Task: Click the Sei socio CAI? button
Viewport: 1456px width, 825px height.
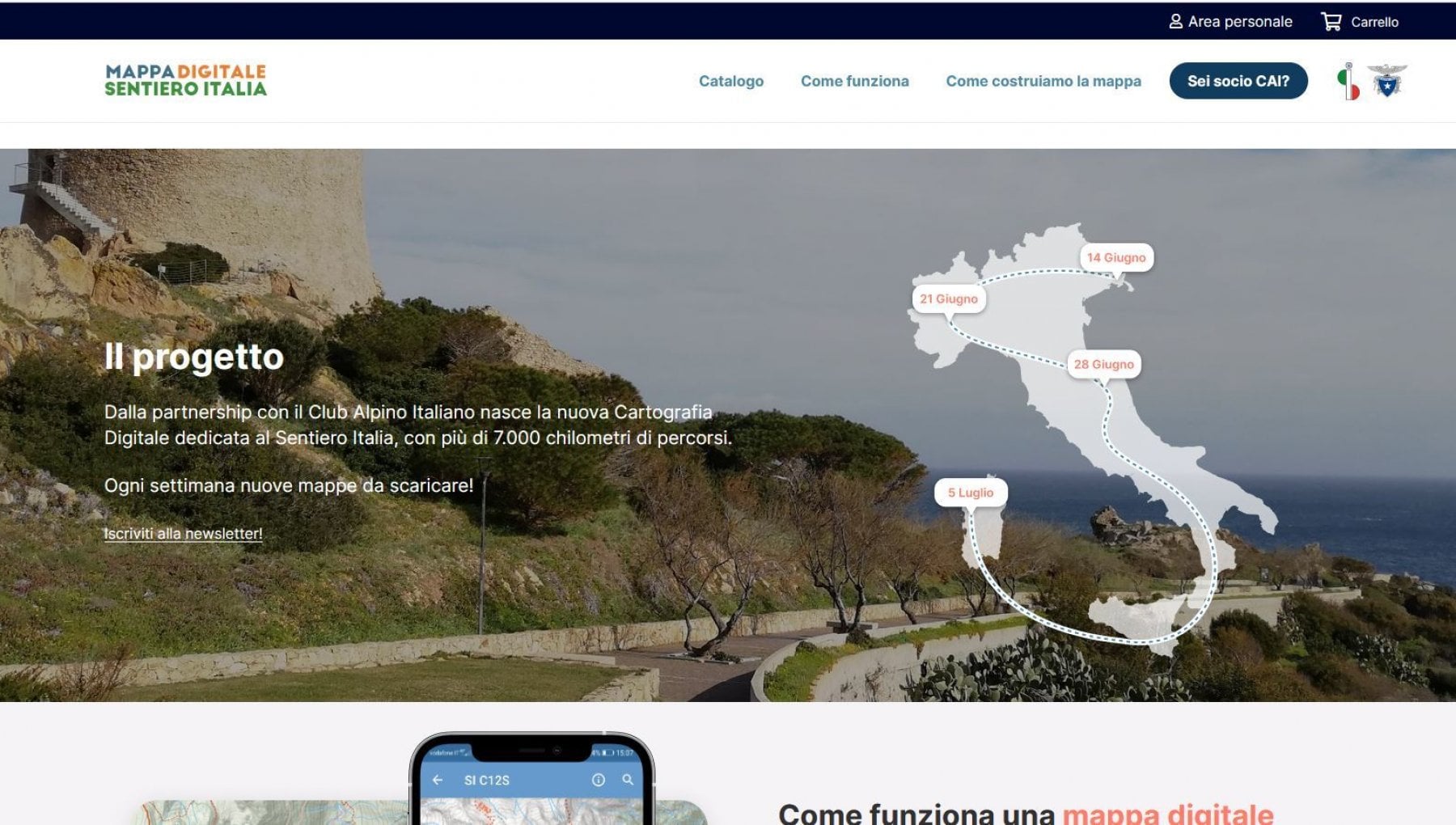Action: coord(1238,81)
